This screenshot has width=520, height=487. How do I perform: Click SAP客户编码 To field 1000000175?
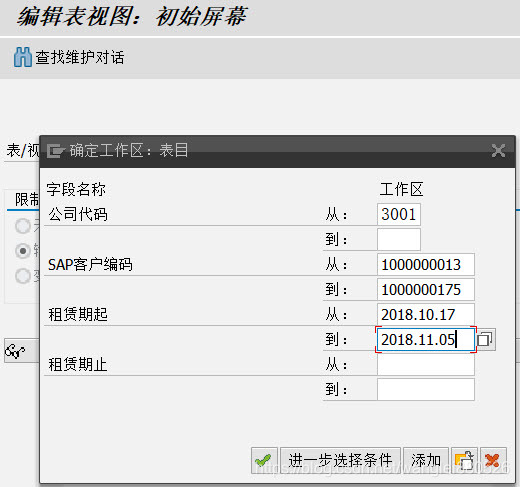pyautogui.click(x=426, y=290)
